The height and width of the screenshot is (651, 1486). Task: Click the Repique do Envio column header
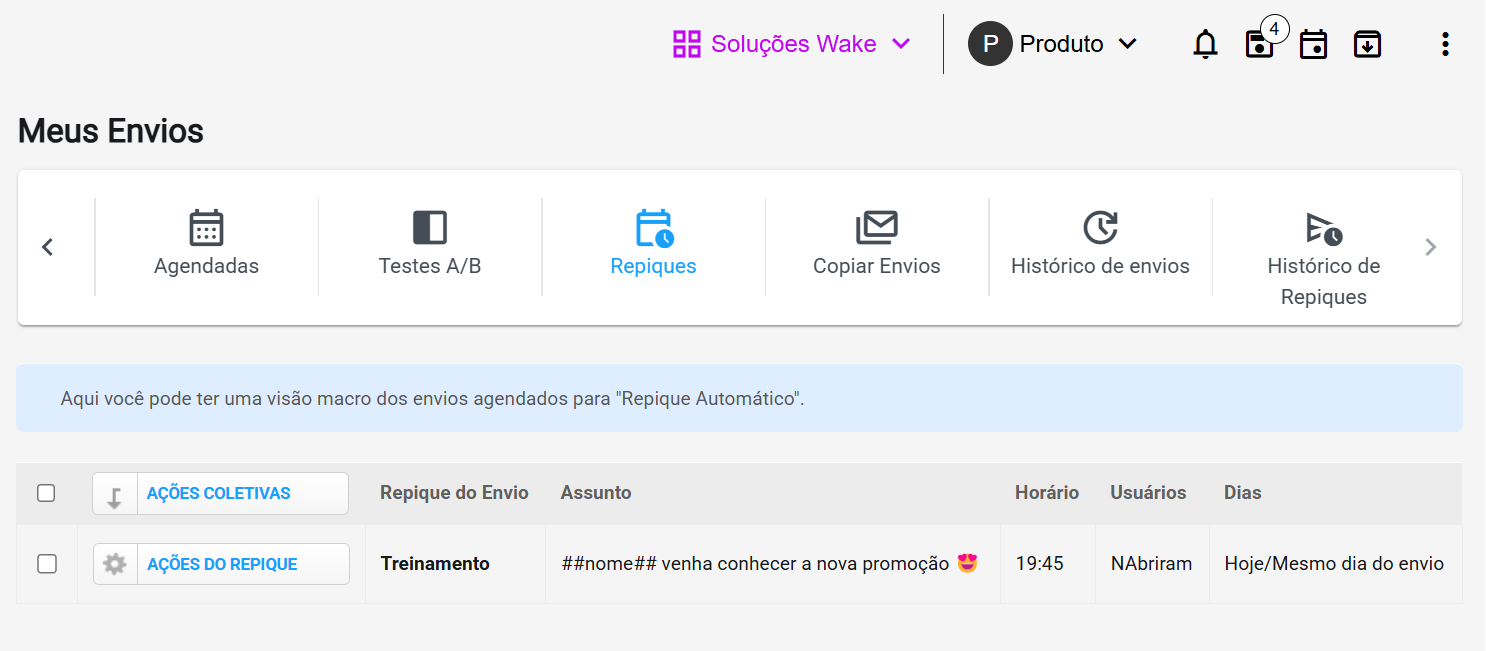click(x=454, y=493)
